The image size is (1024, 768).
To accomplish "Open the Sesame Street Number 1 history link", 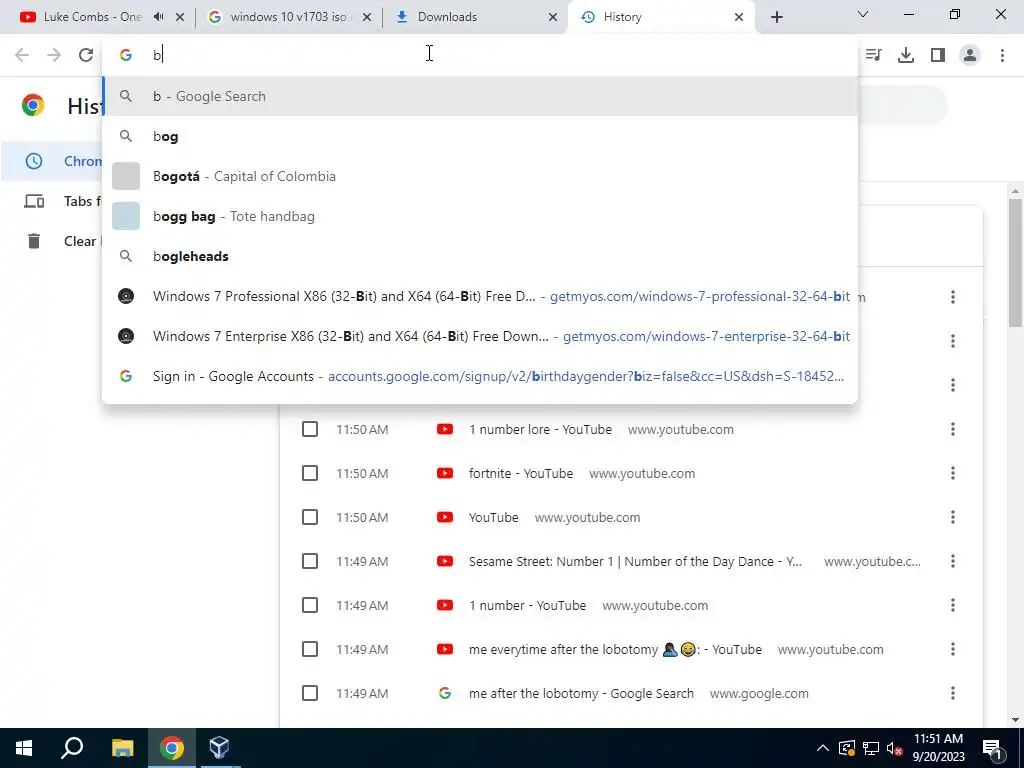I will tap(635, 561).
